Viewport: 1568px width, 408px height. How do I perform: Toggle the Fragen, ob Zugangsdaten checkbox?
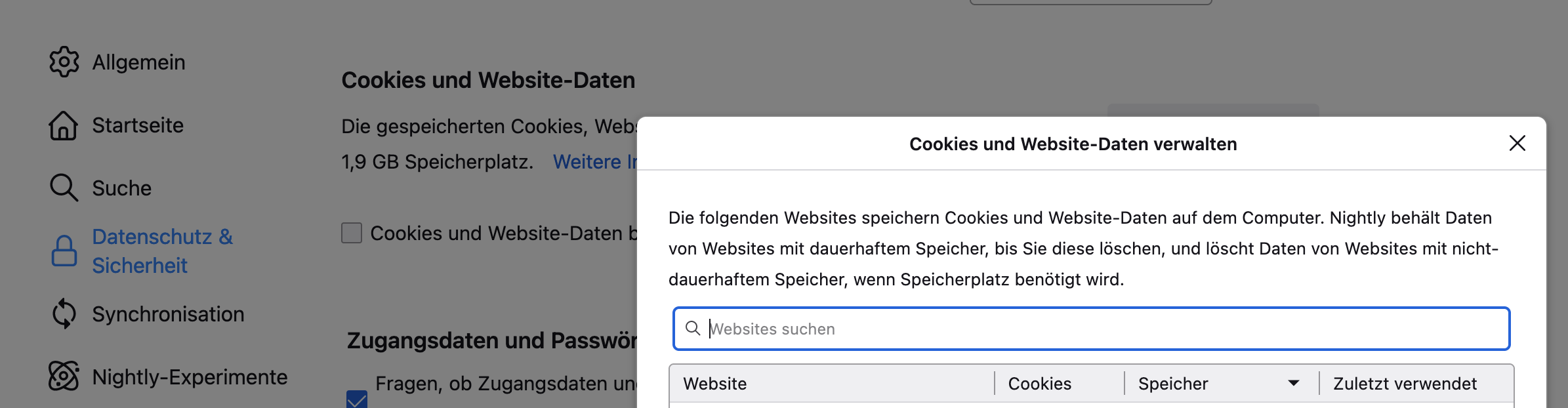(x=357, y=399)
